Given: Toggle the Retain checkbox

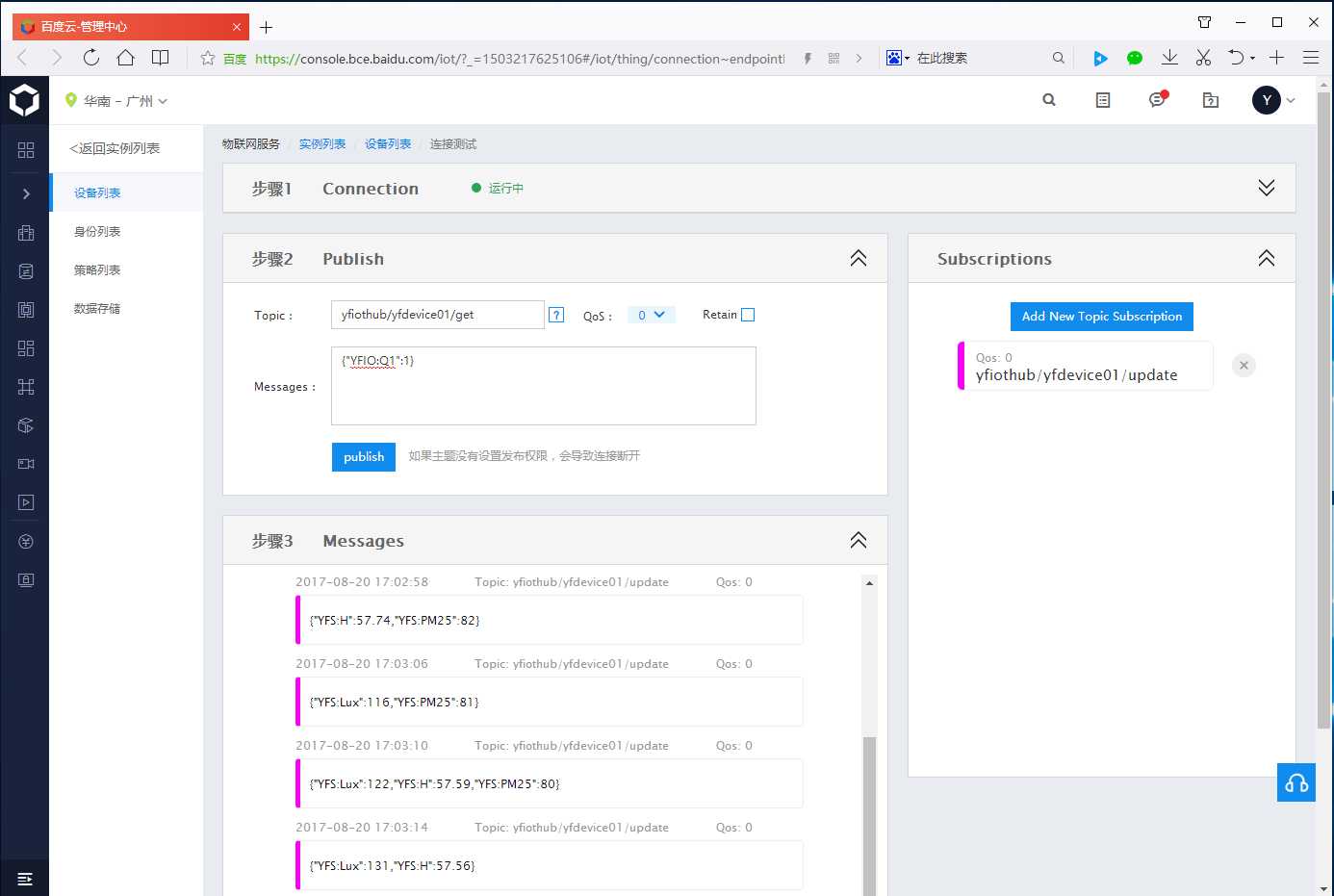Looking at the screenshot, I should [748, 315].
